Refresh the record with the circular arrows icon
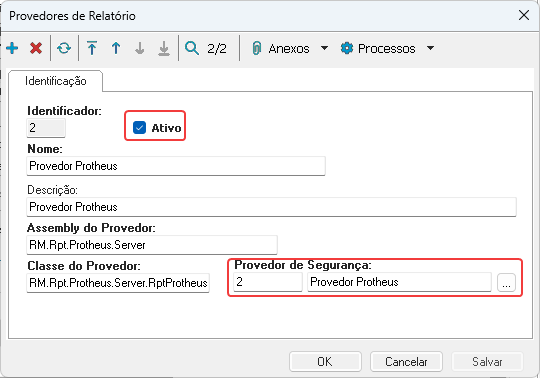 click(64, 48)
